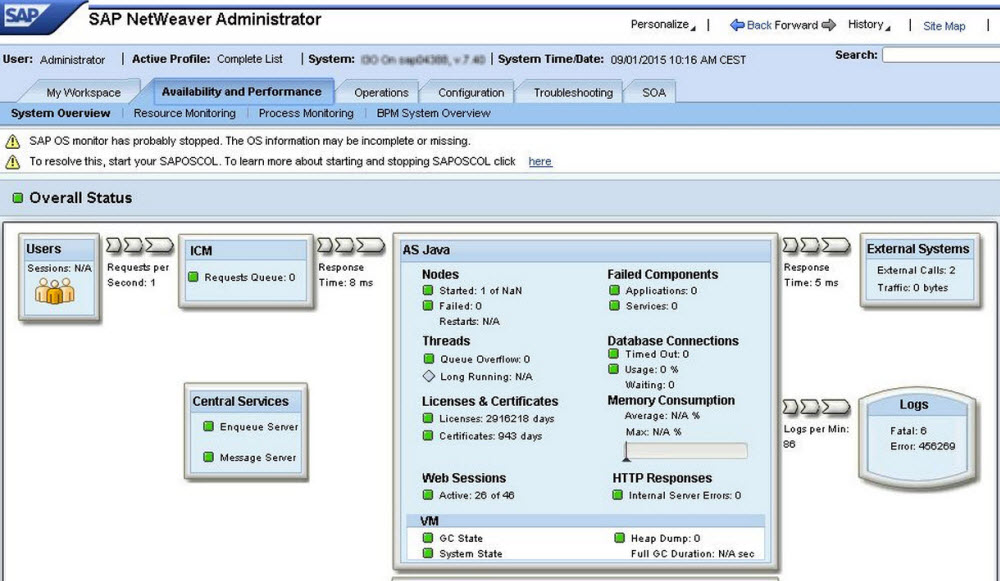Open the Configuration tab
This screenshot has height=581, width=1000.
[x=471, y=92]
